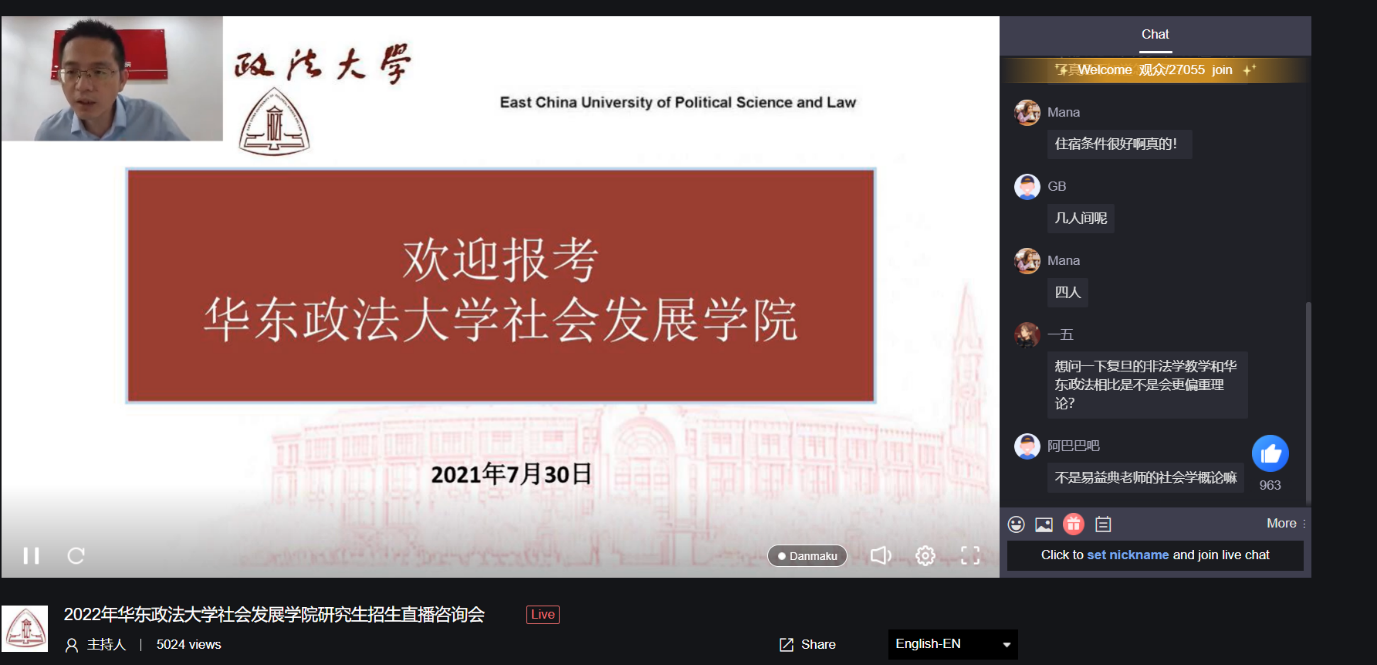Click the image upload icon in chat
This screenshot has height=665, width=1377.
(1044, 524)
